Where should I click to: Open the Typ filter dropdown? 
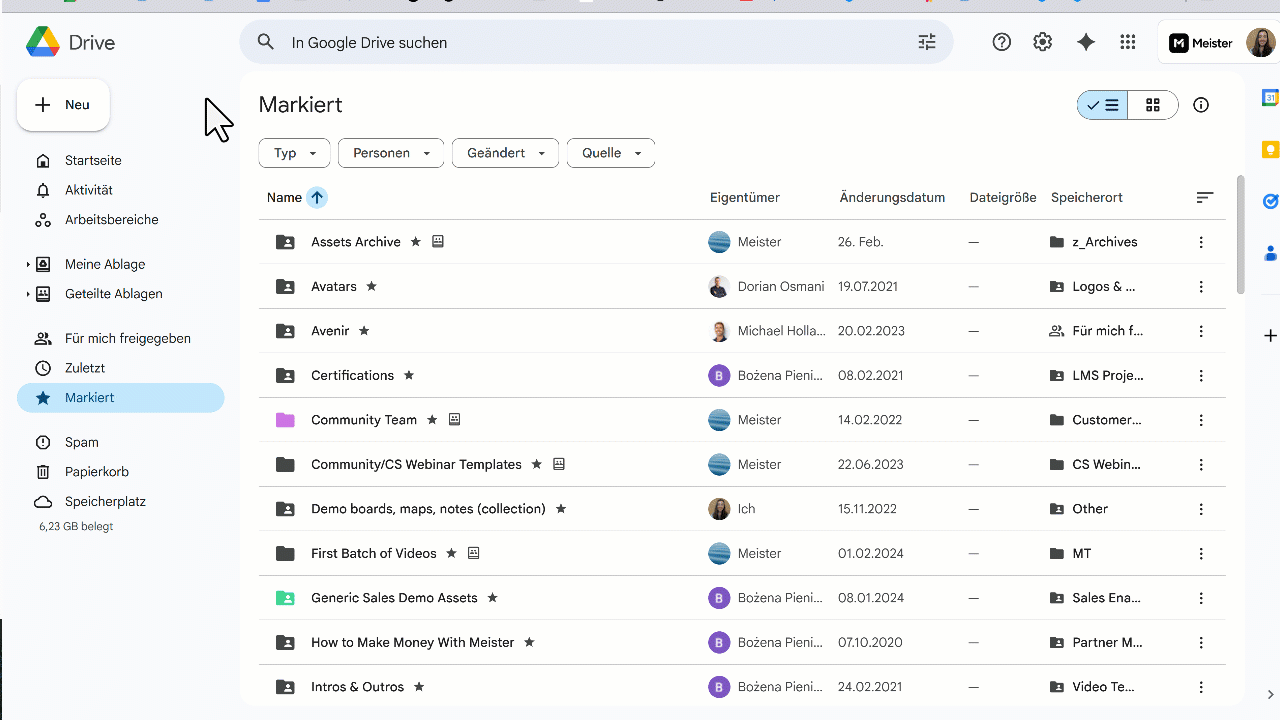pos(294,153)
